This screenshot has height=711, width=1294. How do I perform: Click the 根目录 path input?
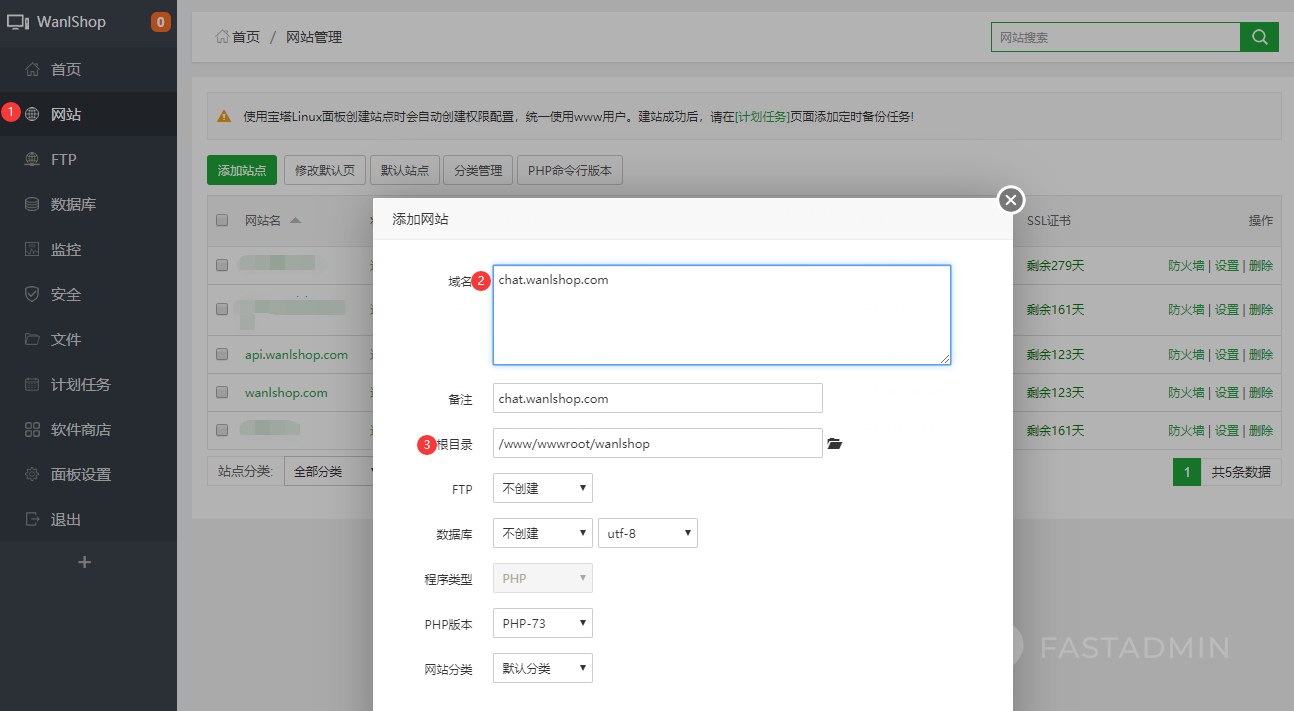(657, 443)
